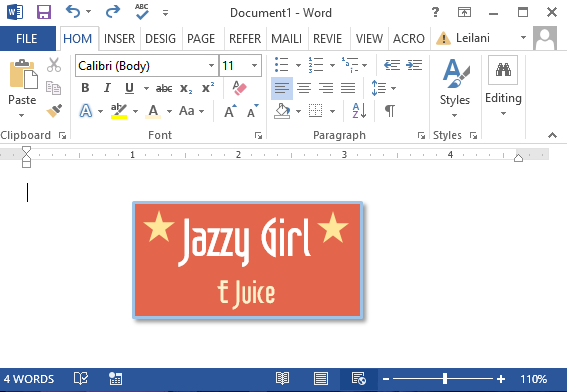Expand numbering list style dropdown

[332, 65]
